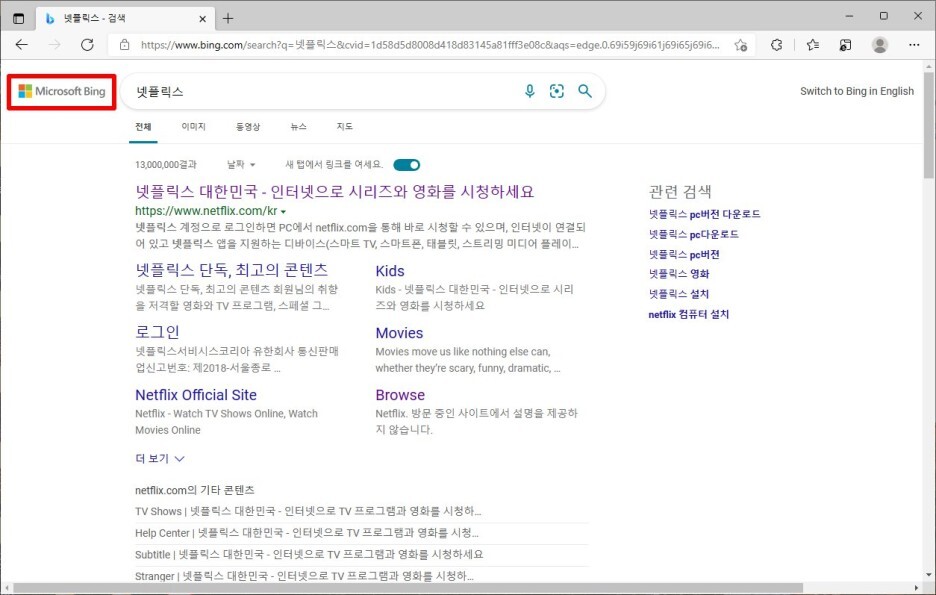Switch to the 이미지 tab
The height and width of the screenshot is (595, 936).
click(193, 127)
